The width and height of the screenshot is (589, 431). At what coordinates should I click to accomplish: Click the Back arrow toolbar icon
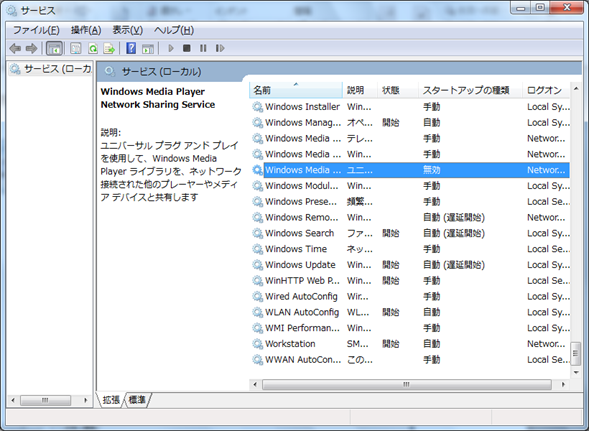[15, 48]
